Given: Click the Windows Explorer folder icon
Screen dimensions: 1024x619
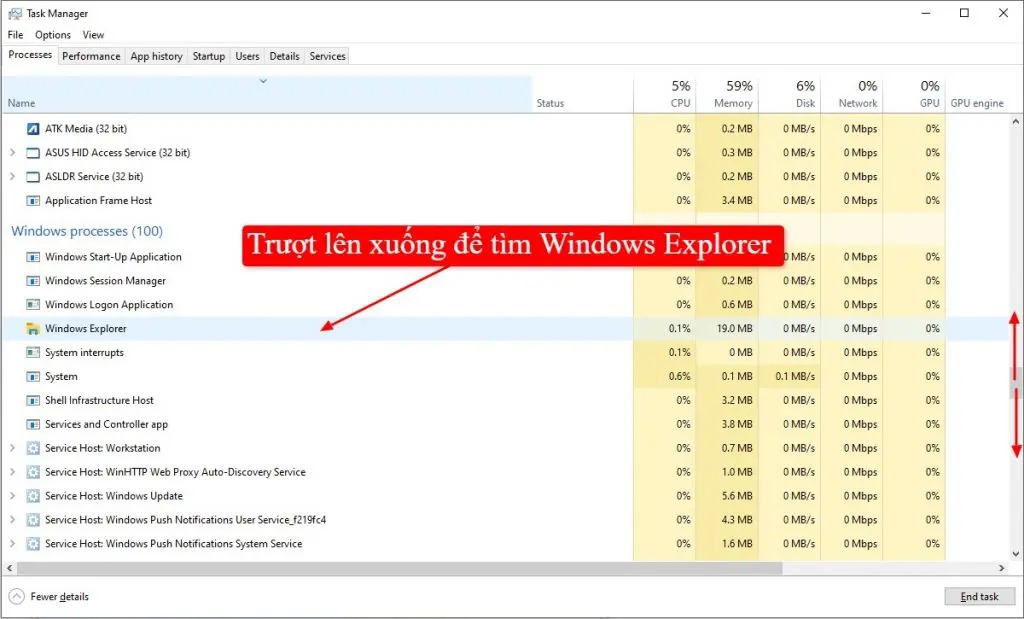Looking at the screenshot, I should 32,329.
